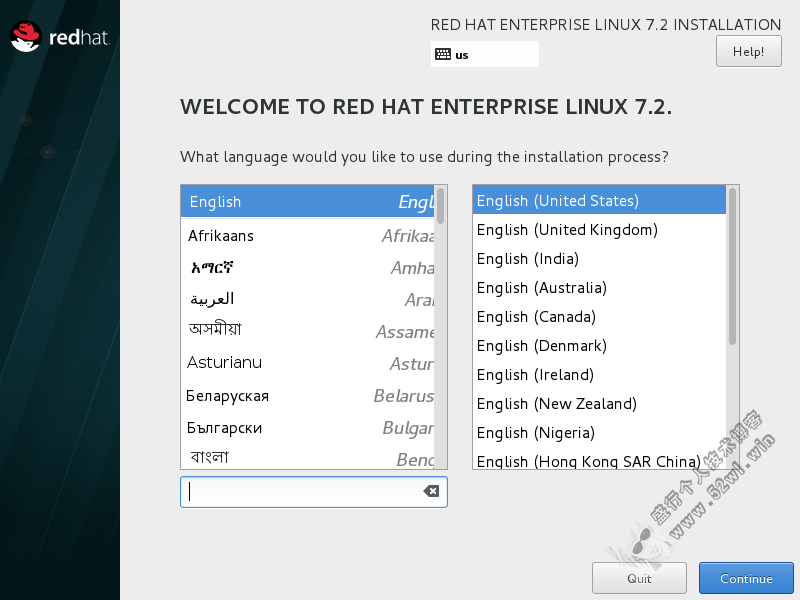Screen dimensions: 800x600
Task: Select Беларуская language
Action: [308, 395]
